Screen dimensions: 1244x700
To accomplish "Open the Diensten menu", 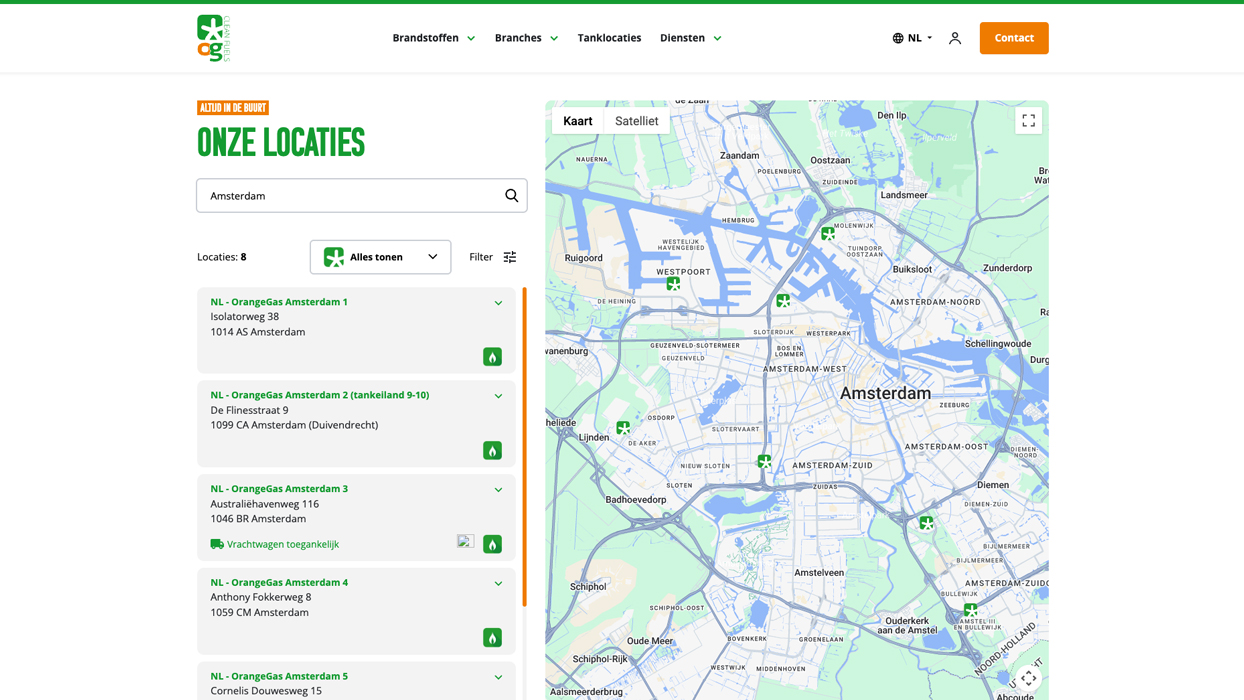I will pyautogui.click(x=690, y=38).
